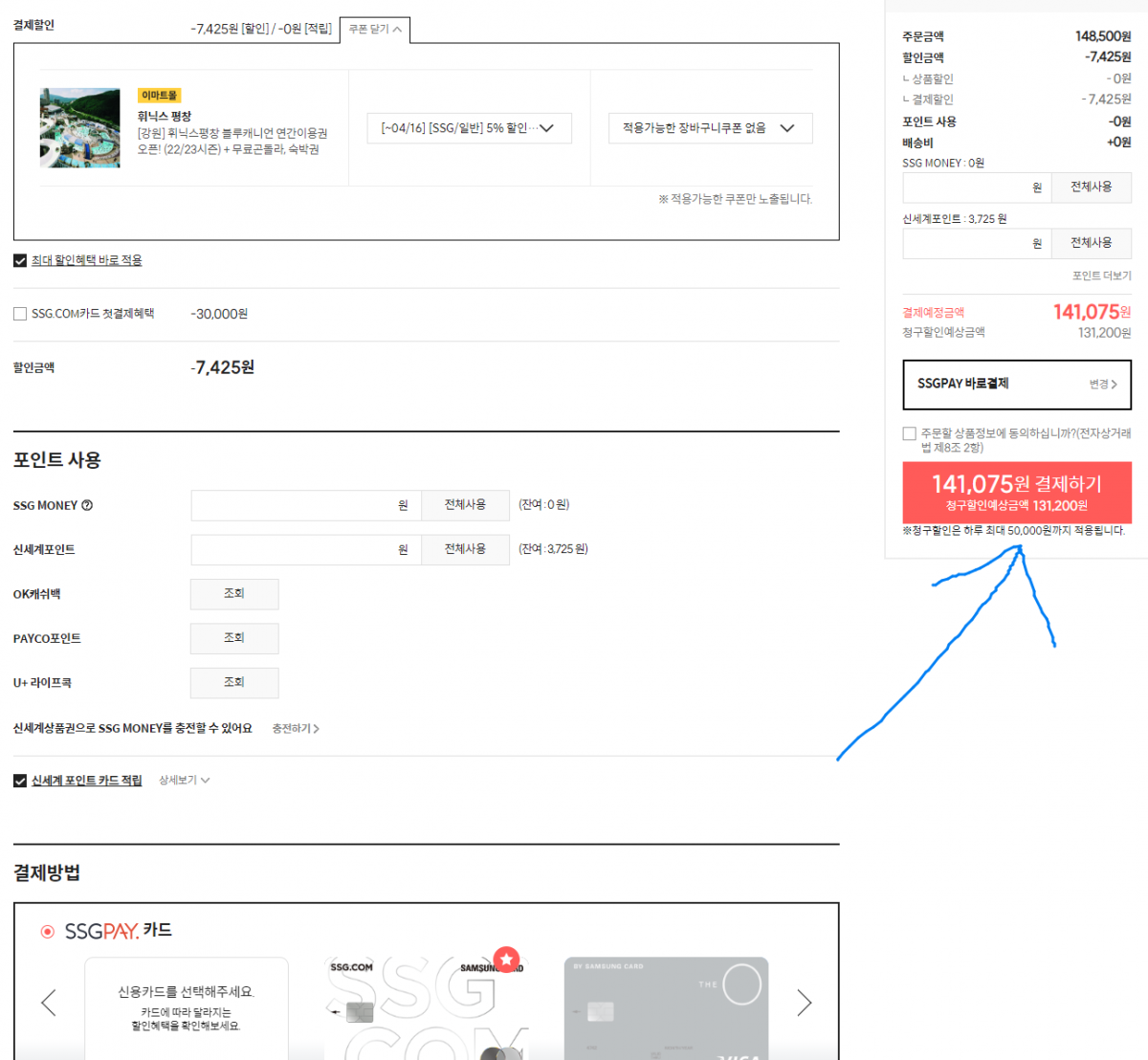Viewport: 1148px width, 1060px height.
Task: Show the previous card with left arrow
Action: [49, 1002]
